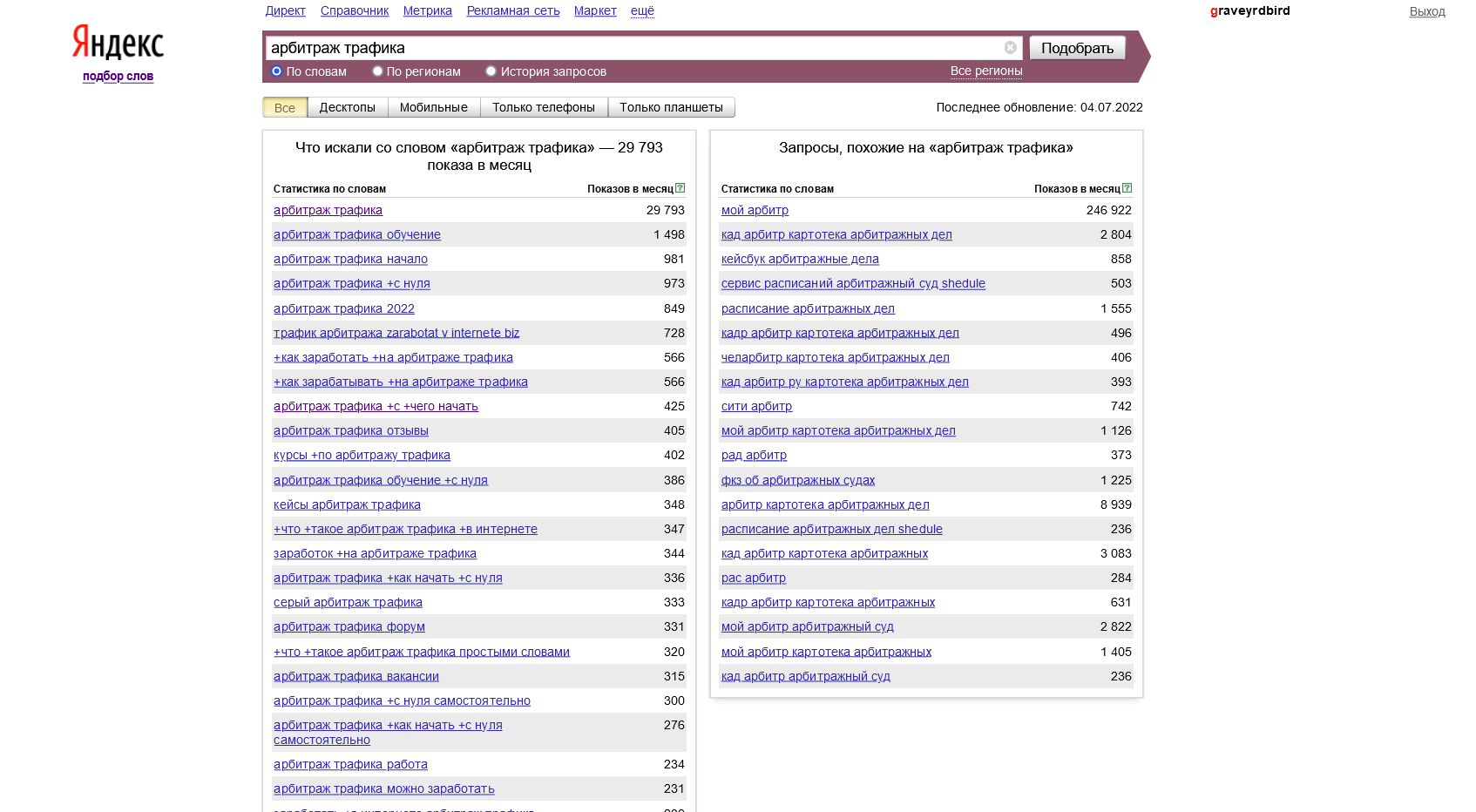Open the 'серый арбитраж трафика' query
This screenshot has width=1476, height=812.
point(348,602)
